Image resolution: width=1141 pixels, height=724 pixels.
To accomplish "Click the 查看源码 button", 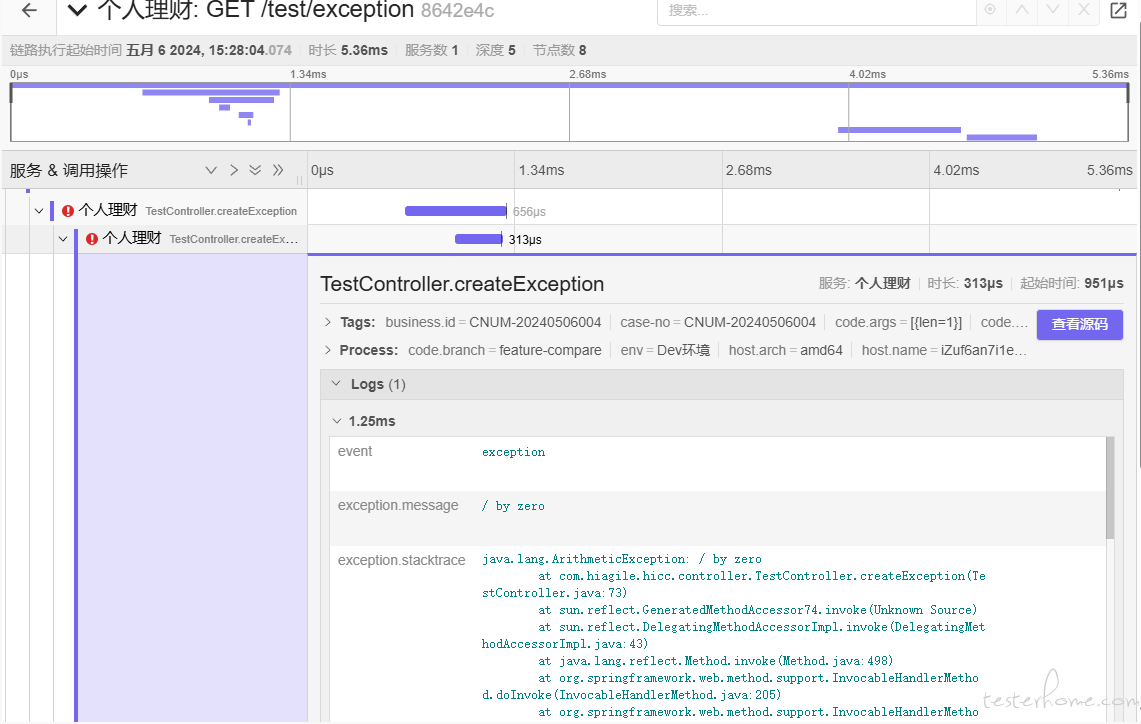I will tap(1080, 325).
